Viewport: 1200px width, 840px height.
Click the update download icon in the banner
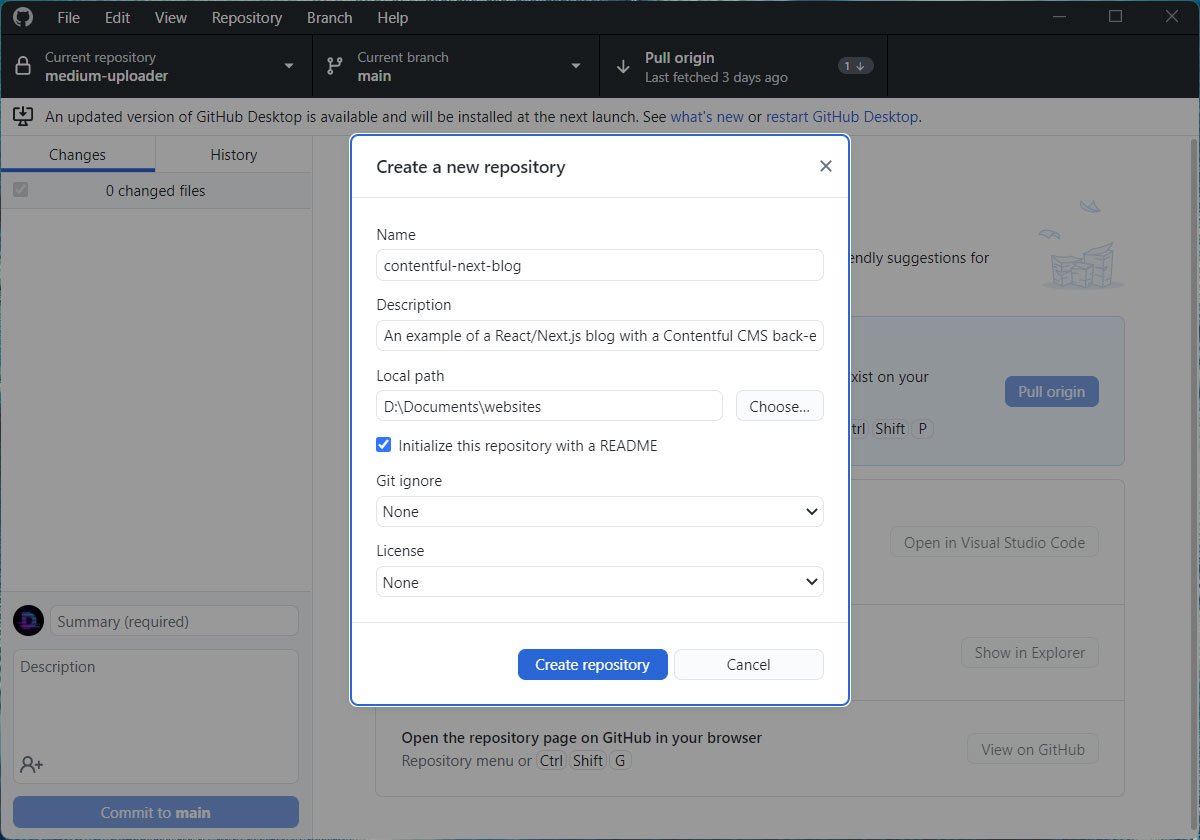[22, 116]
